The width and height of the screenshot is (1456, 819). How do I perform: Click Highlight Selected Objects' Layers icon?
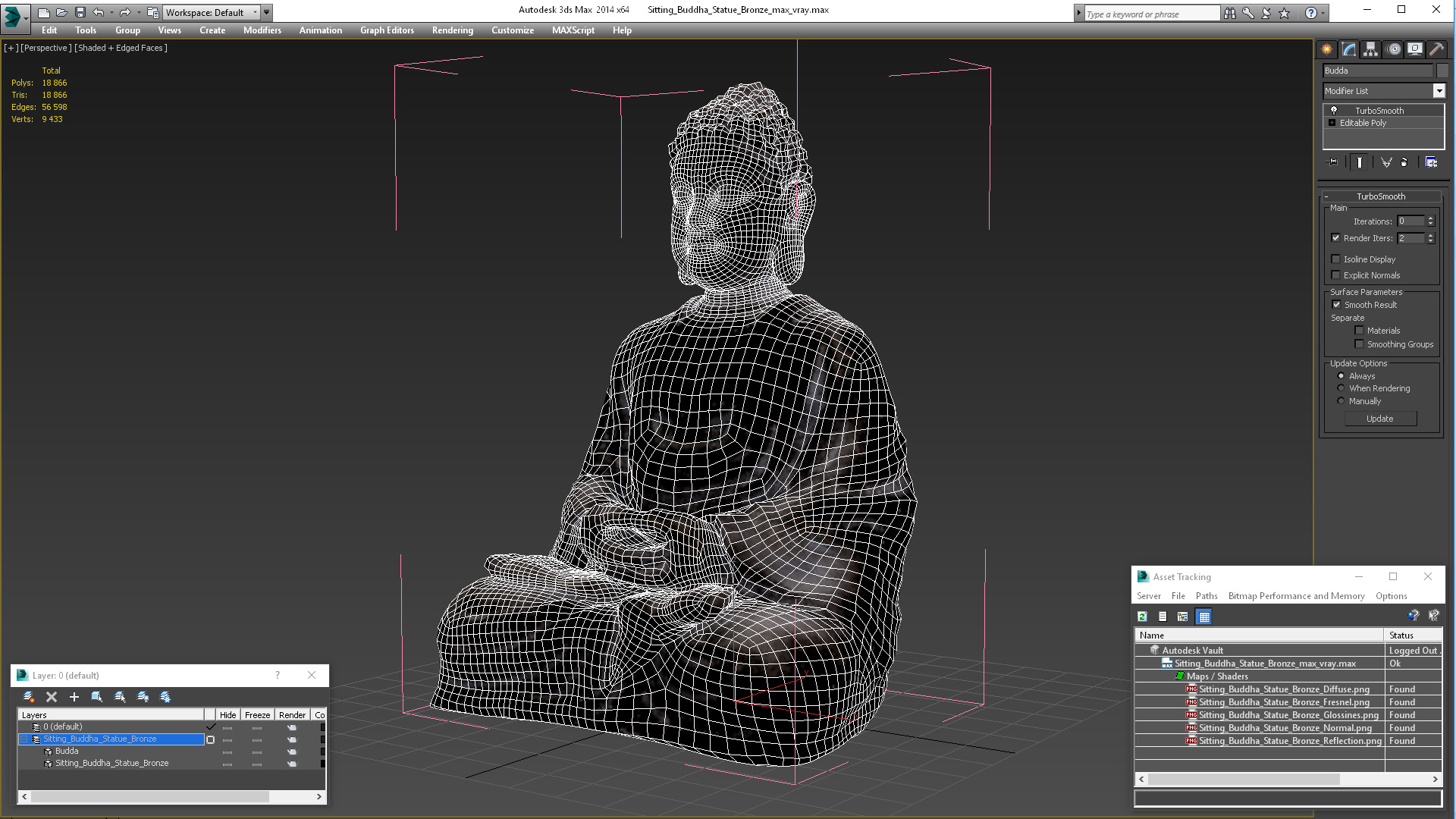pyautogui.click(x=120, y=697)
